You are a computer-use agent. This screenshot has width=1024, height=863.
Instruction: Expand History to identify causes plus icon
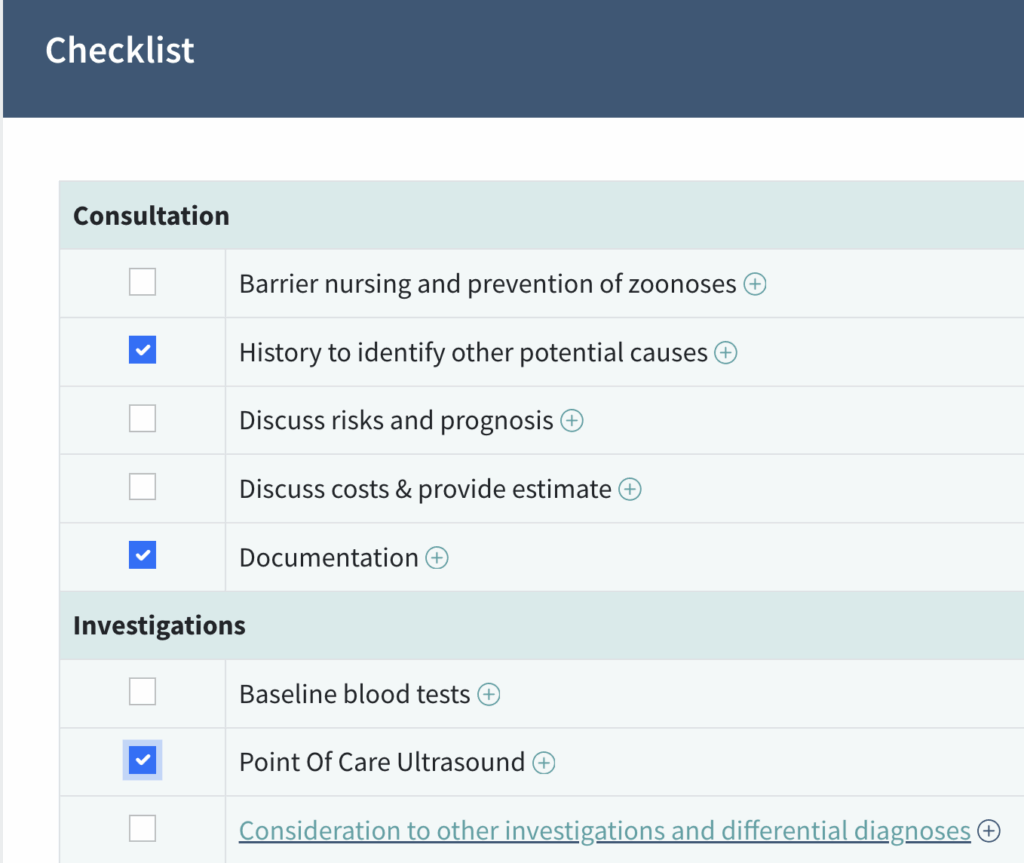[726, 353]
